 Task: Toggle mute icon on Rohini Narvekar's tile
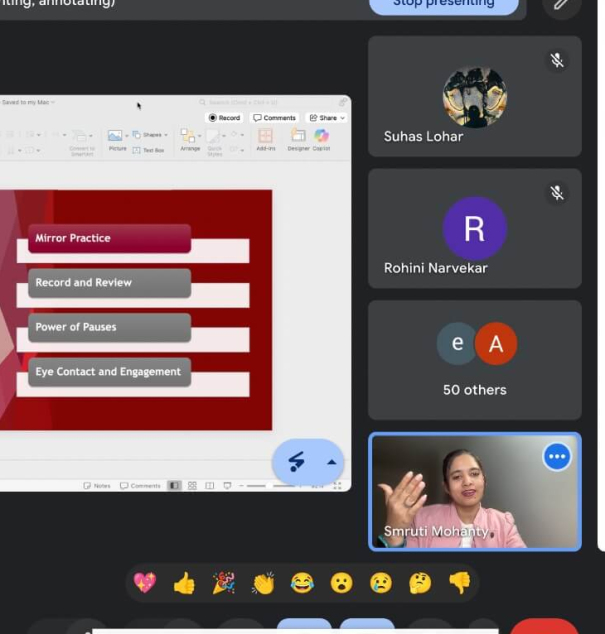[557, 193]
